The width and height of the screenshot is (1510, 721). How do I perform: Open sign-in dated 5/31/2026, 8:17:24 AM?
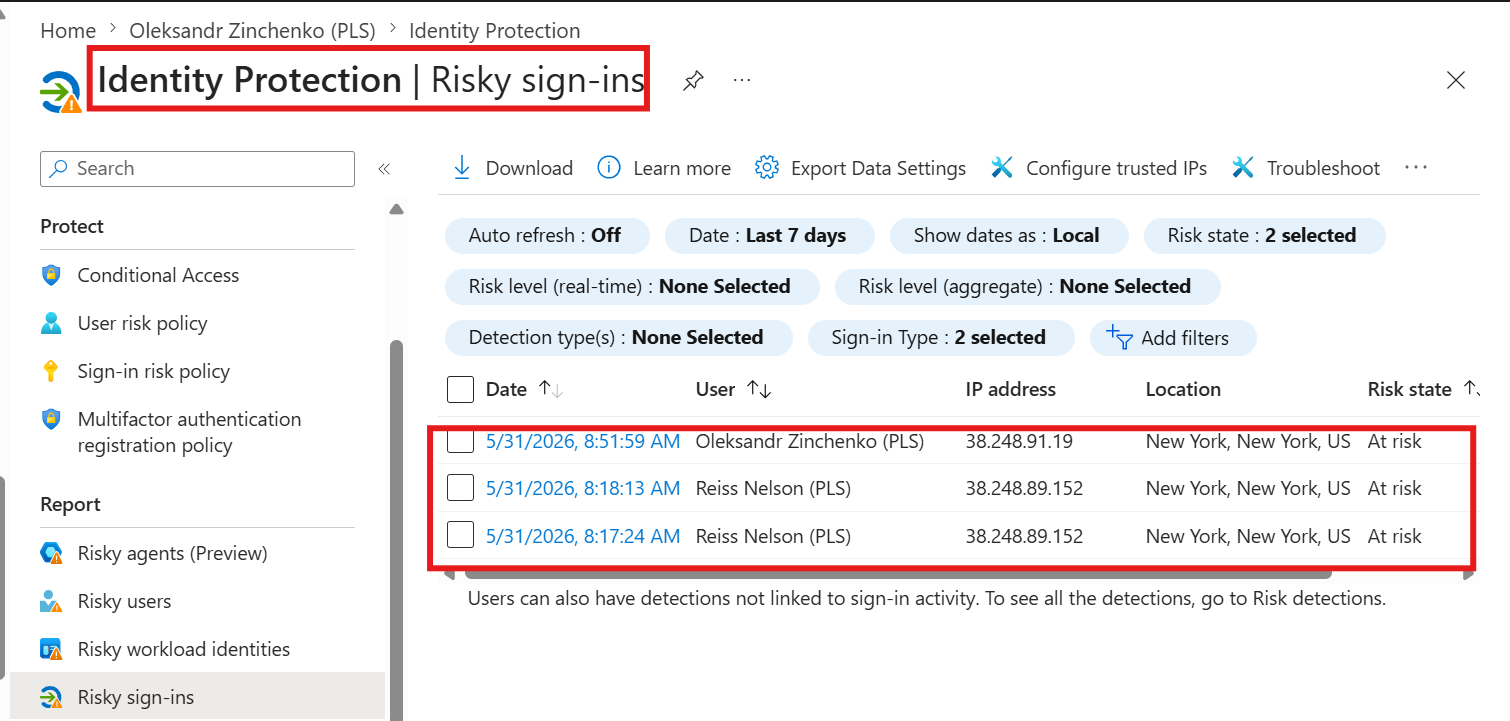[x=583, y=536]
